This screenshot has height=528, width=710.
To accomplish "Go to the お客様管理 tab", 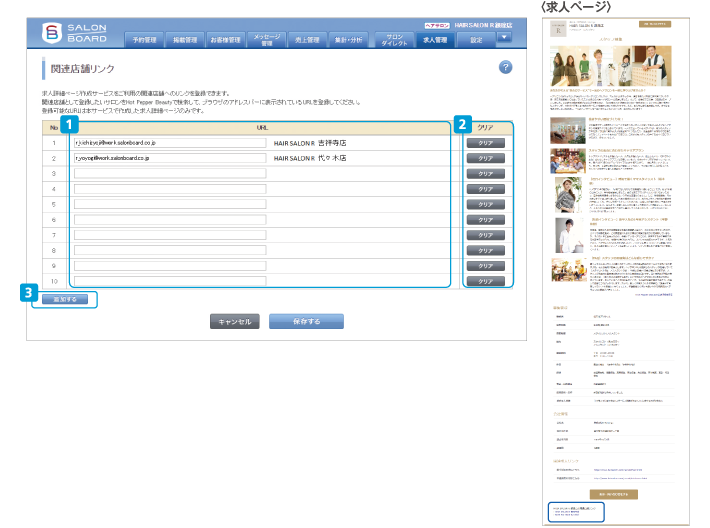I will [x=225, y=40].
